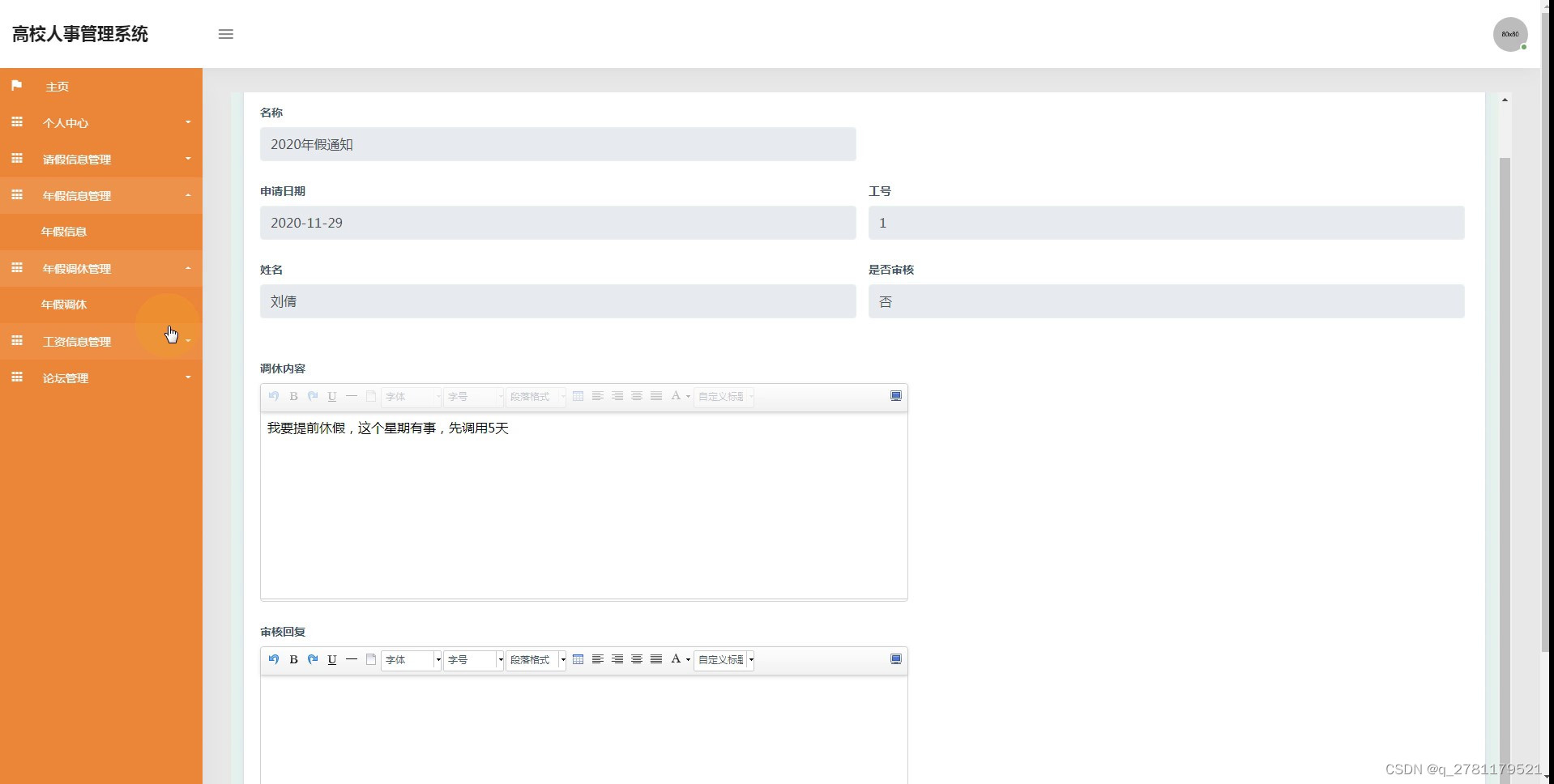This screenshot has width=1554, height=784.
Task: Click inside 调休内容 text area
Action: (583, 506)
